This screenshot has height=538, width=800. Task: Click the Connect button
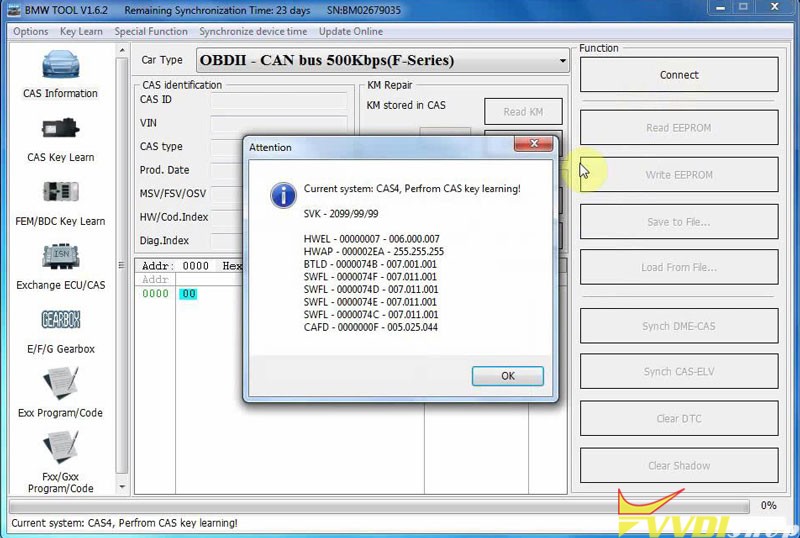tap(679, 75)
